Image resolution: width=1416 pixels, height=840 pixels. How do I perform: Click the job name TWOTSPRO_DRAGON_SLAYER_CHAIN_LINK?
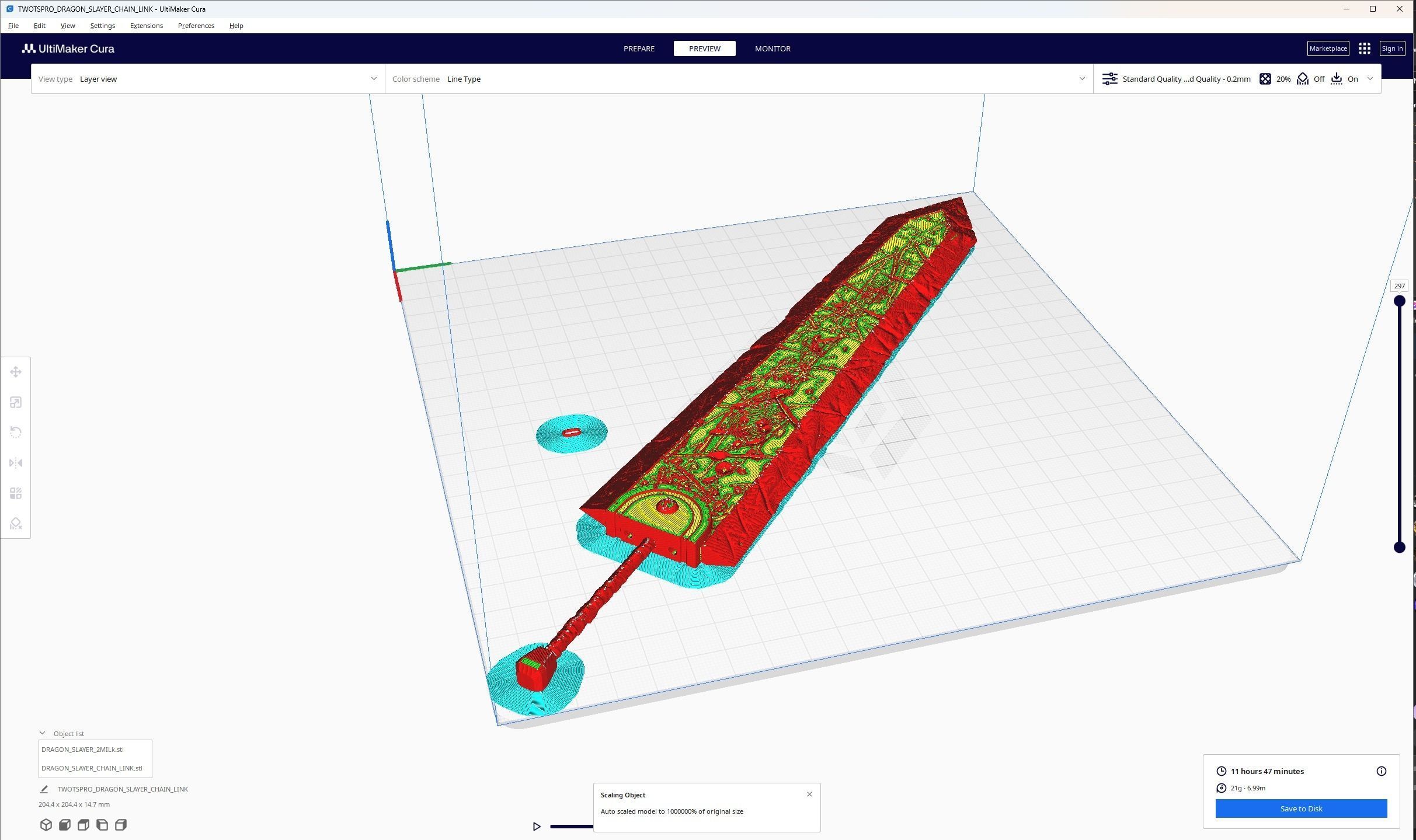(x=123, y=789)
